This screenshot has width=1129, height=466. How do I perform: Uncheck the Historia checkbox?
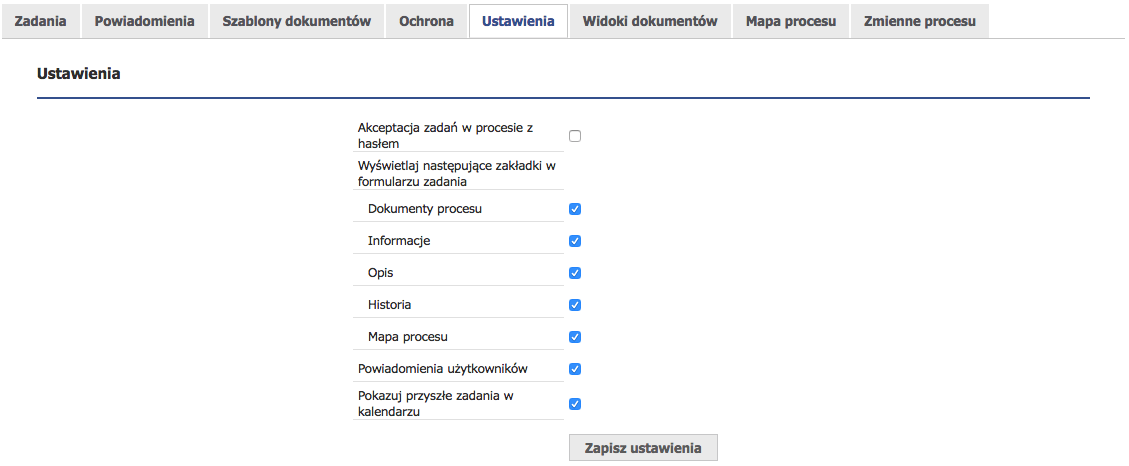pos(575,305)
